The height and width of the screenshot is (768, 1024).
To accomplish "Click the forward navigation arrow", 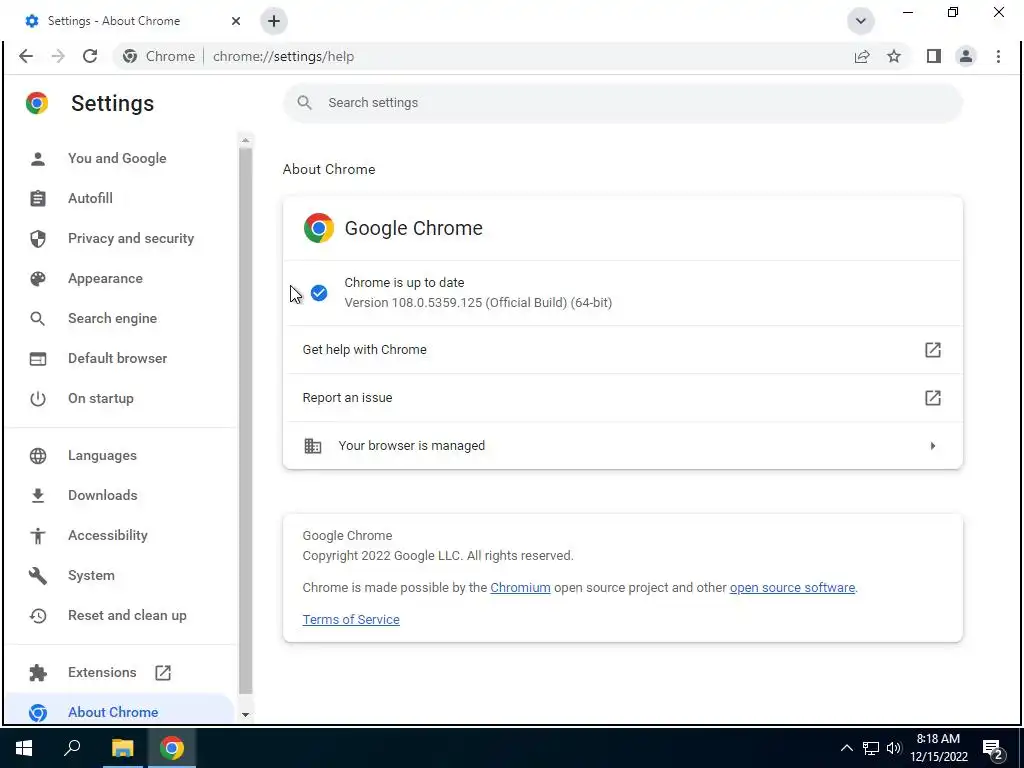I will (x=58, y=56).
